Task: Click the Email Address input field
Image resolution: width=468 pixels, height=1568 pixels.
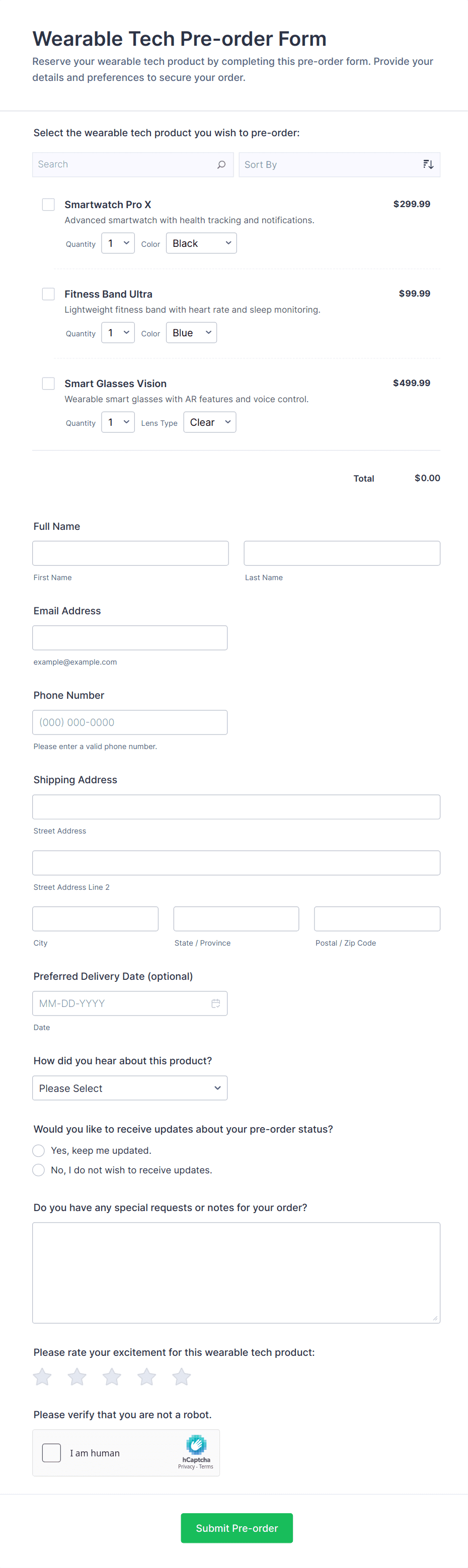Action: [130, 638]
